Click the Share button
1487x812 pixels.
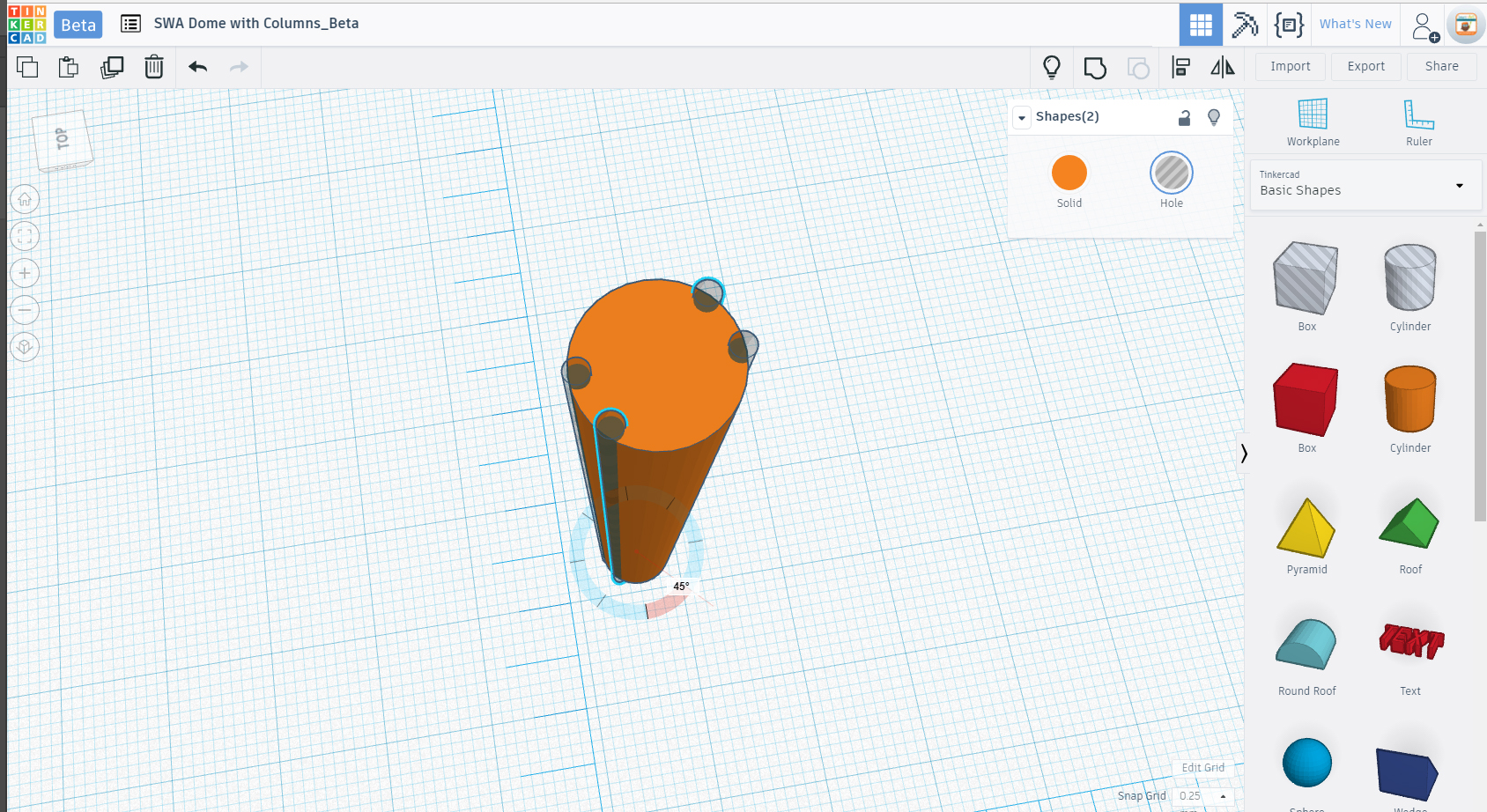1442,66
